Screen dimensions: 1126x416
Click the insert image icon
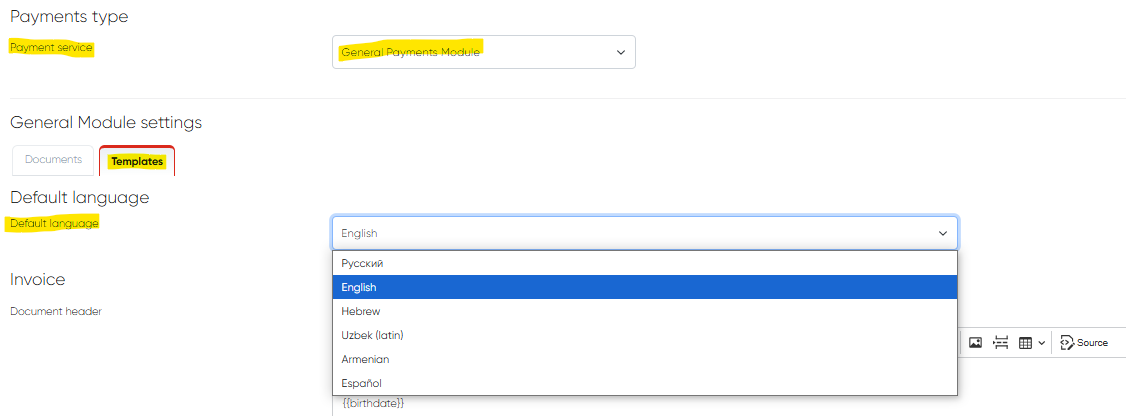tap(975, 343)
